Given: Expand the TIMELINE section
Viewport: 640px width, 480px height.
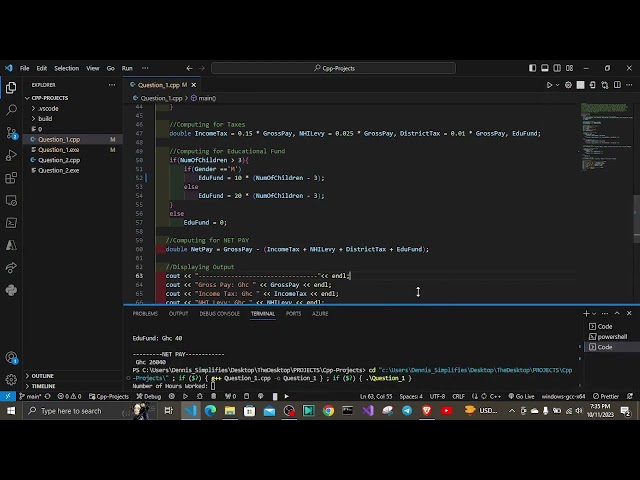Looking at the screenshot, I should point(72,386).
